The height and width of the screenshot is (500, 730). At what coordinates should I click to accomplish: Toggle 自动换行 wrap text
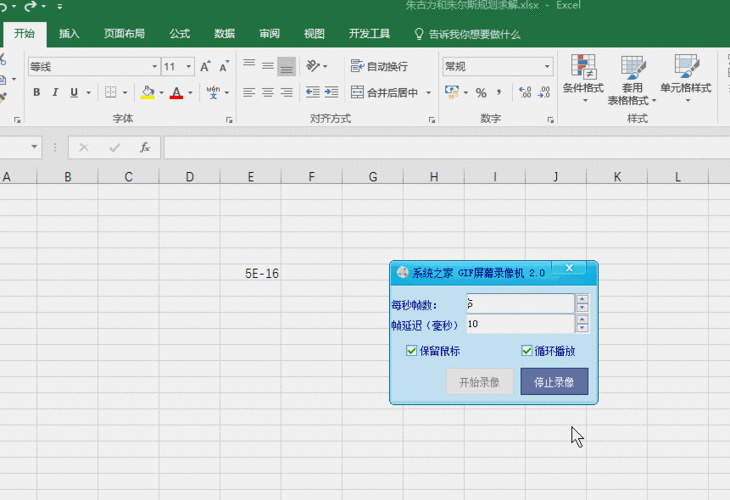379,67
